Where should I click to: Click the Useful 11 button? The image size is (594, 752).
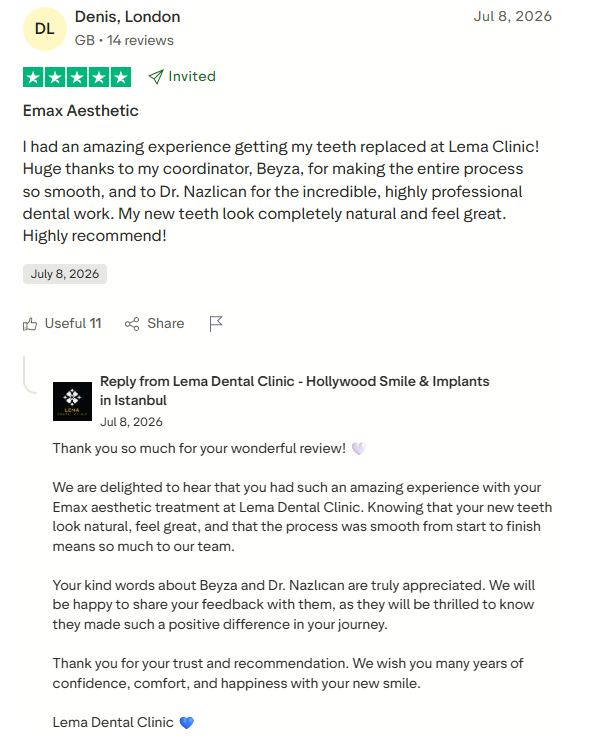62,324
